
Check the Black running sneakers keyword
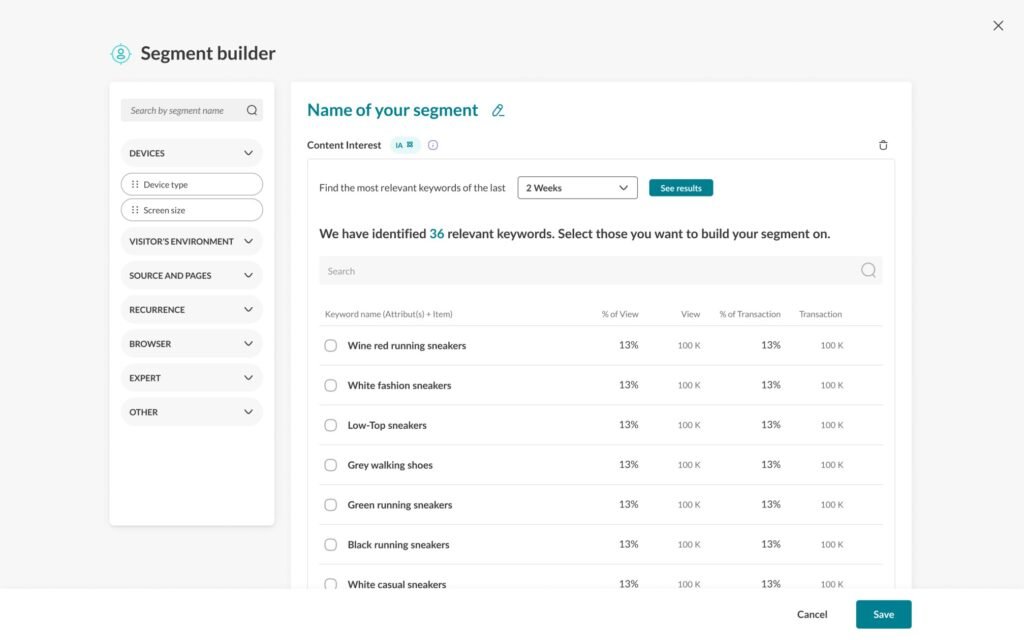pos(330,545)
